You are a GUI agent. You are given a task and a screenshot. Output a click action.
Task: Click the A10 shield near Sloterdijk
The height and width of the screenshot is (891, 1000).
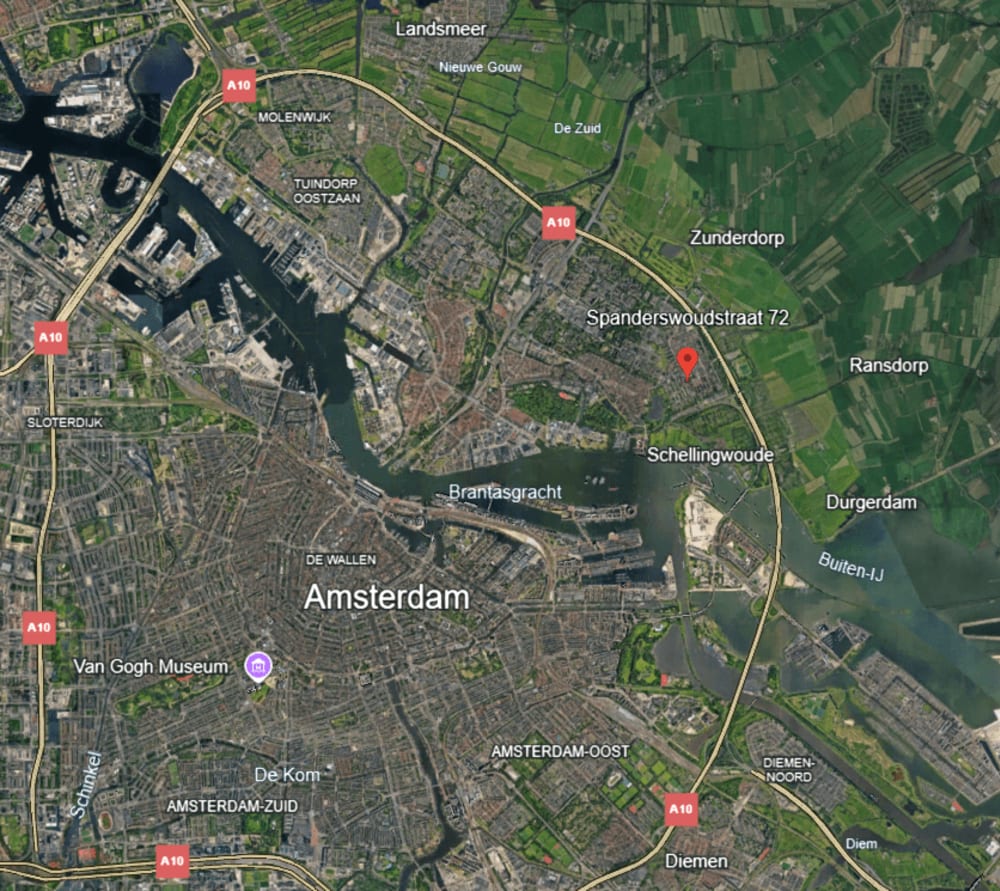(x=51, y=338)
